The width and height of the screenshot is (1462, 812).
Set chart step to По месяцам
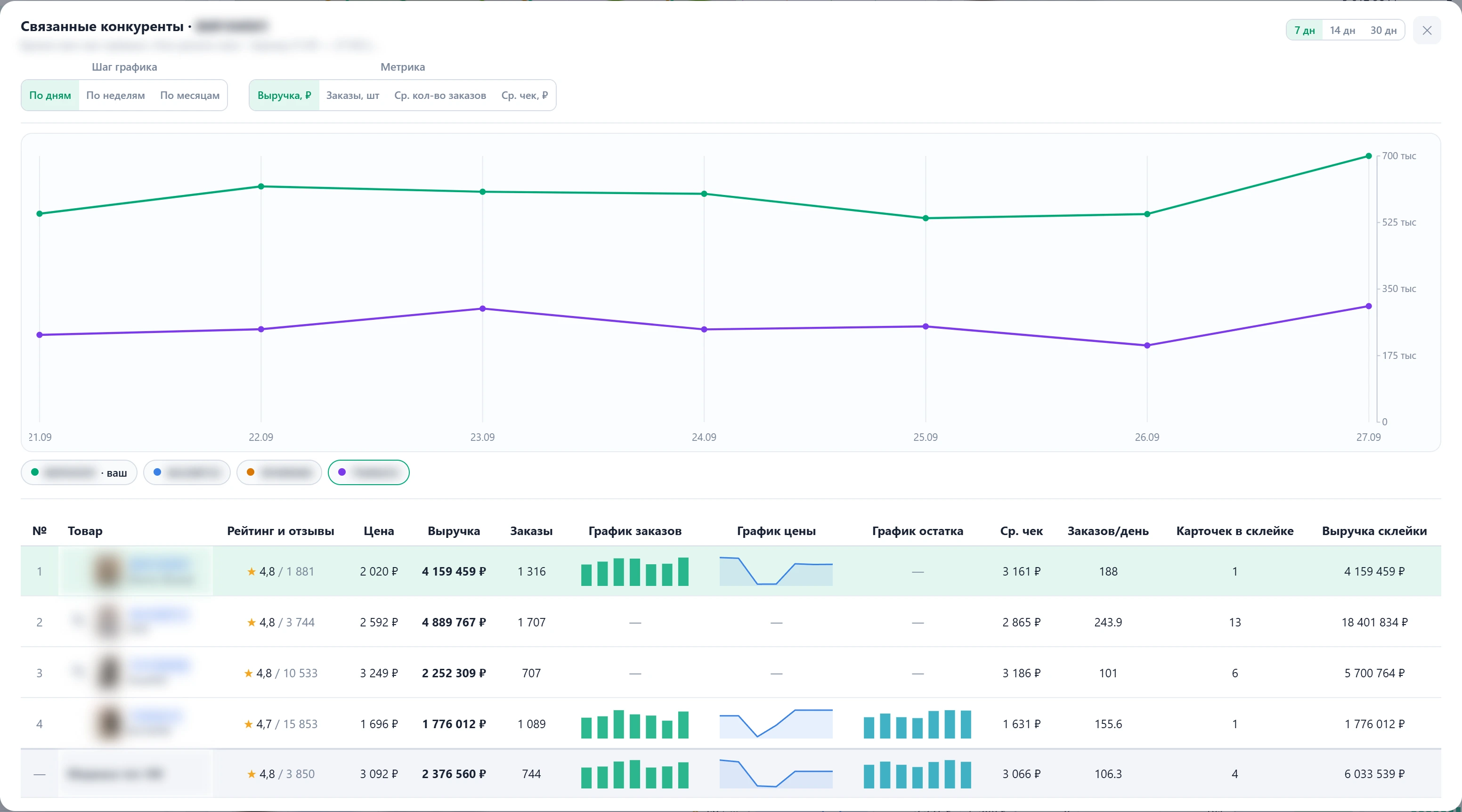[189, 95]
